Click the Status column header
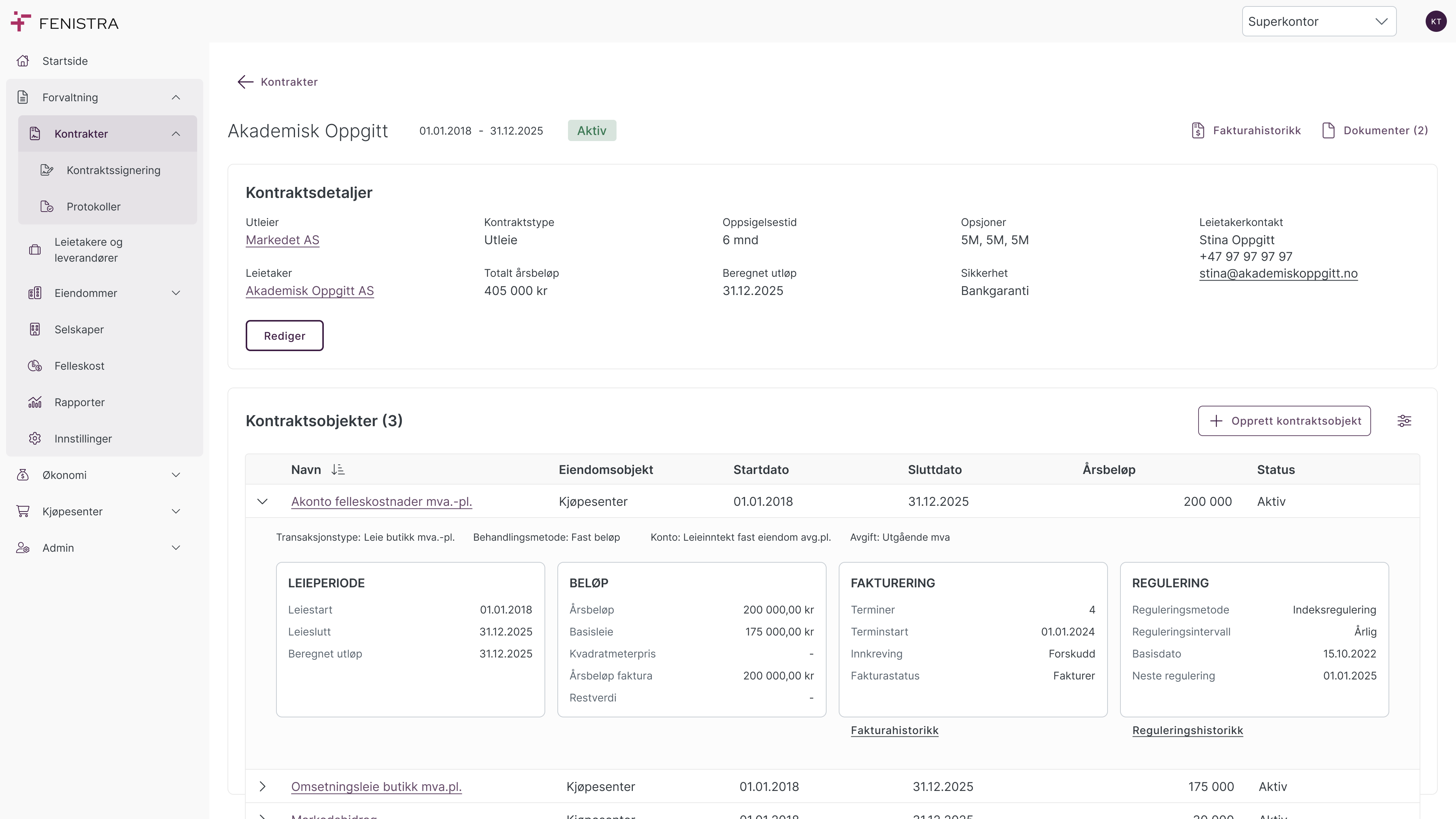The height and width of the screenshot is (819, 1456). (1276, 470)
